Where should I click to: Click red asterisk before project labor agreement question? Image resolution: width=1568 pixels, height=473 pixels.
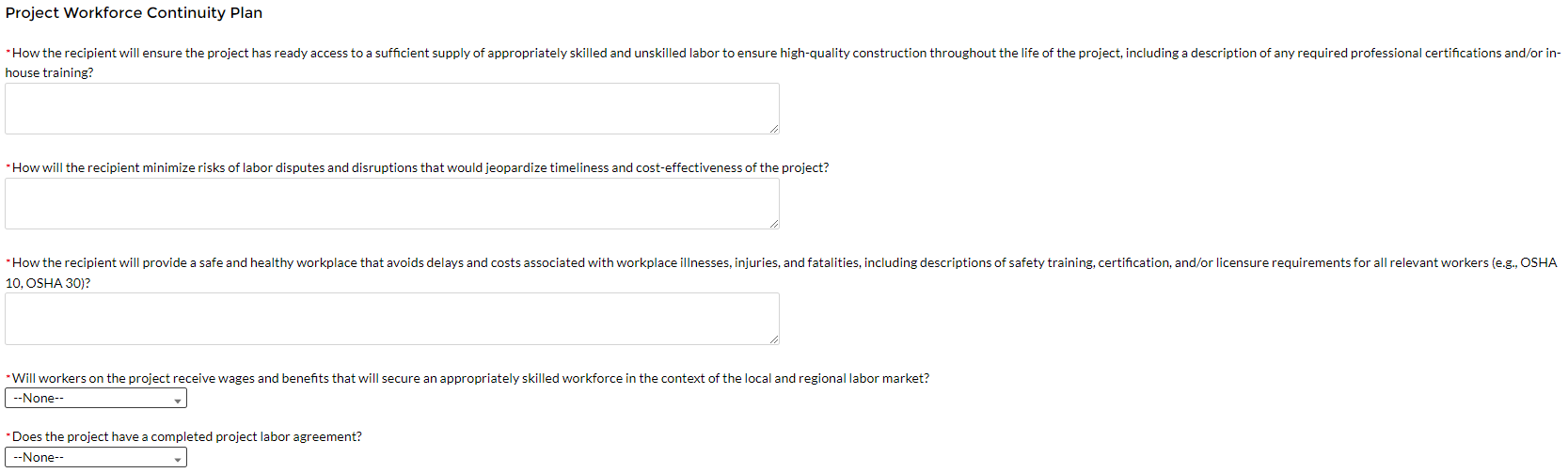coord(8,435)
